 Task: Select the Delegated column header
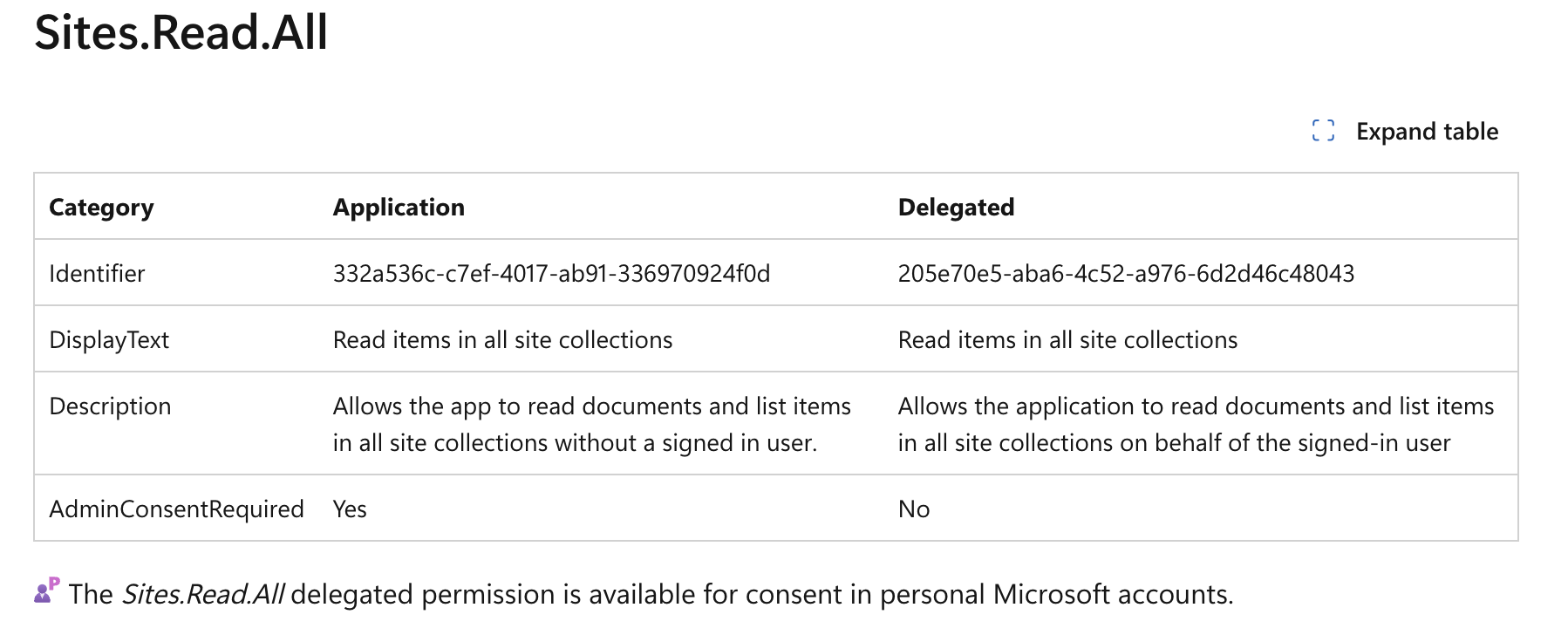coord(956,207)
